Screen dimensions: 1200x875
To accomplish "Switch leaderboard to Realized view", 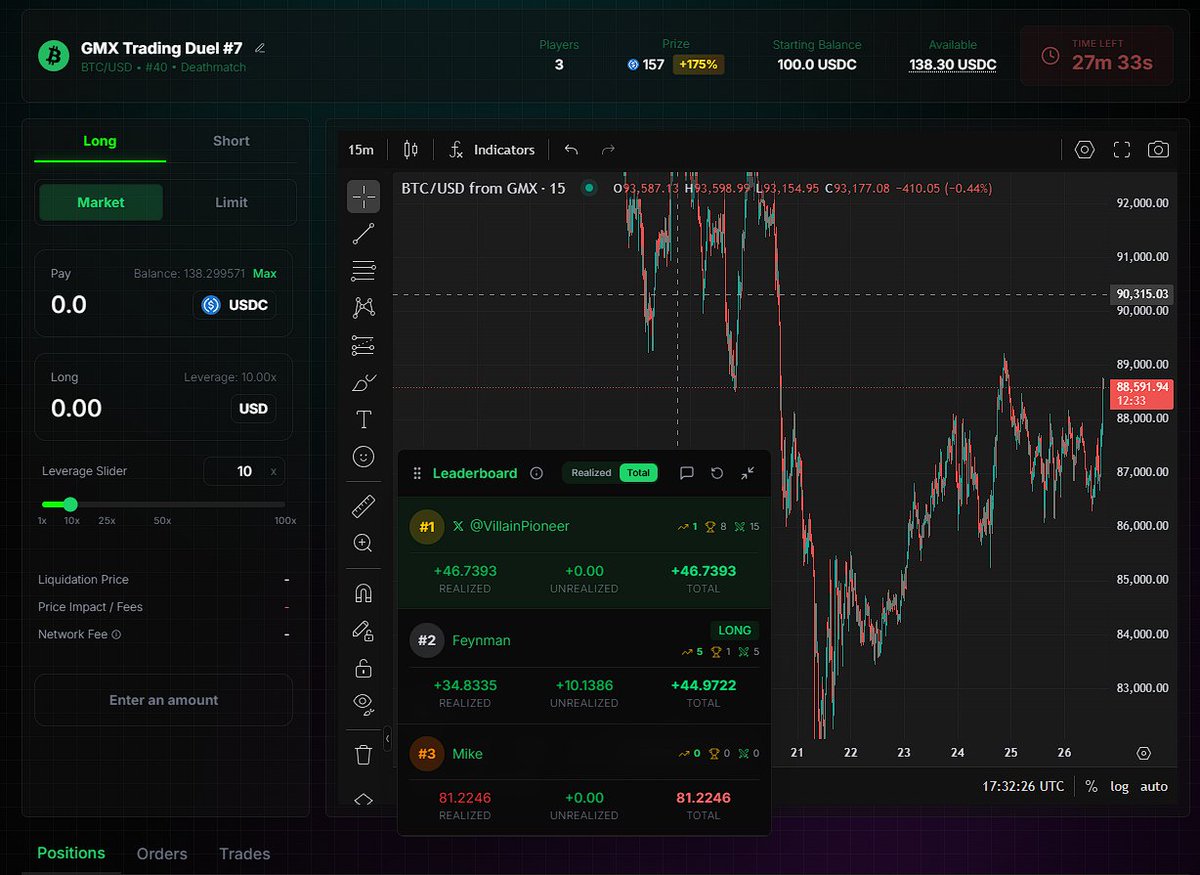I will coord(591,473).
